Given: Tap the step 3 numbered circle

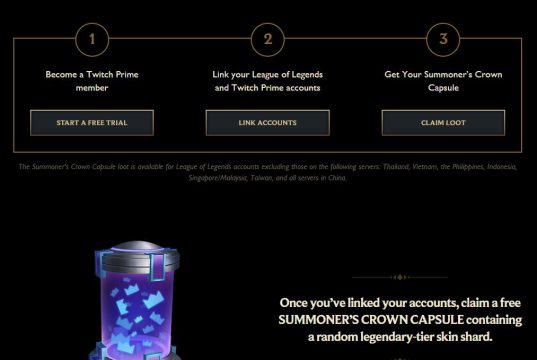Looking at the screenshot, I should (x=443, y=39).
